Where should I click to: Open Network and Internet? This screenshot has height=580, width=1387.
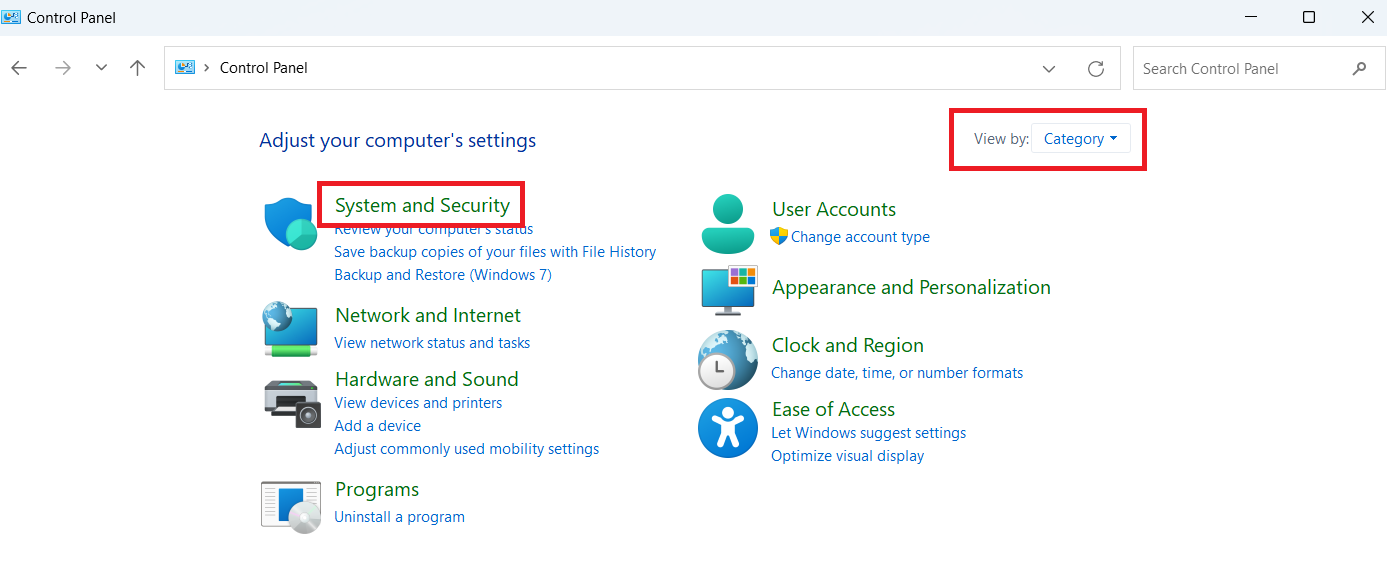click(428, 315)
